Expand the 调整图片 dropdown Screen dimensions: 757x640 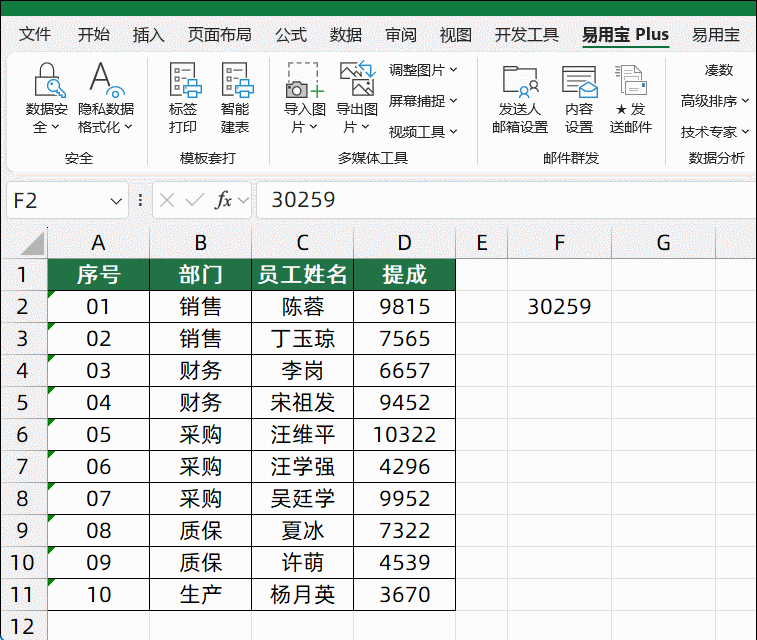point(423,70)
